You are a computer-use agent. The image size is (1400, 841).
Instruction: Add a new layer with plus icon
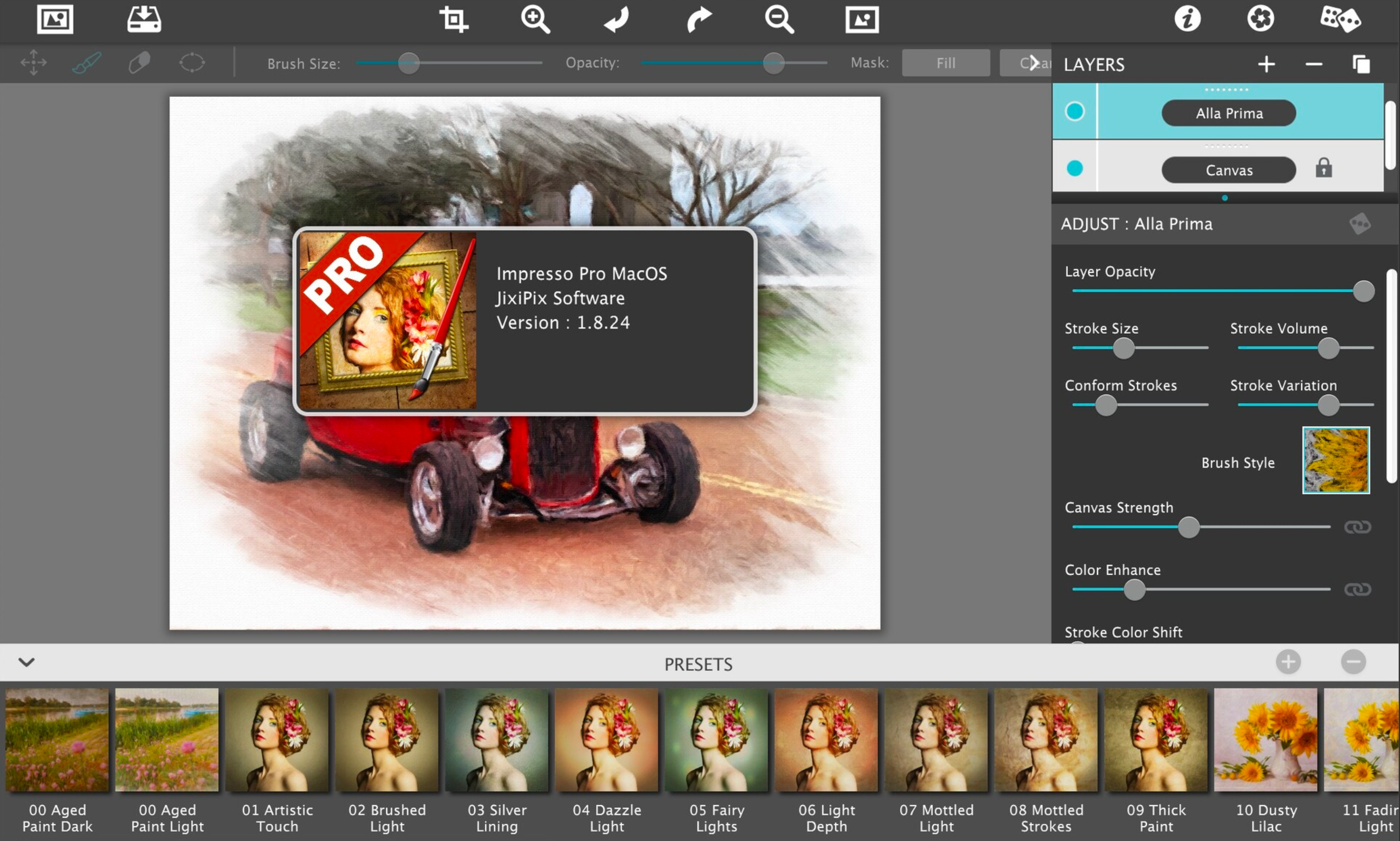tap(1266, 64)
